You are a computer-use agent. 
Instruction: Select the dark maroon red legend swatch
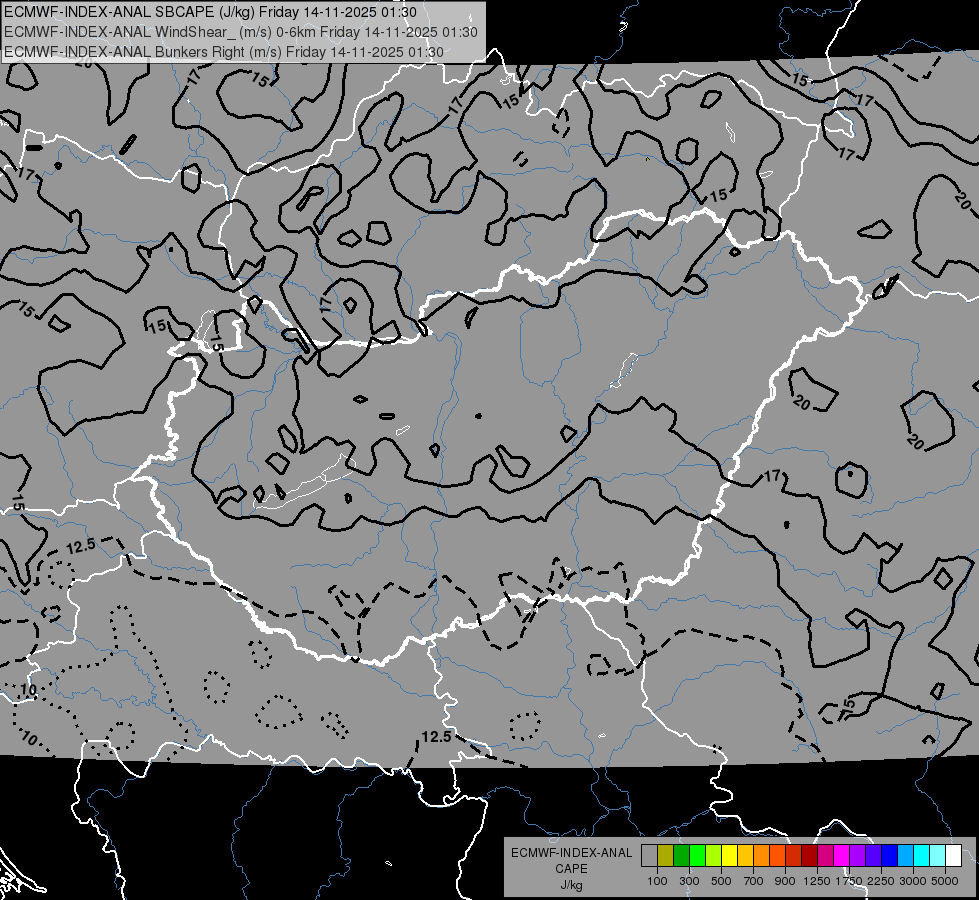(x=809, y=856)
